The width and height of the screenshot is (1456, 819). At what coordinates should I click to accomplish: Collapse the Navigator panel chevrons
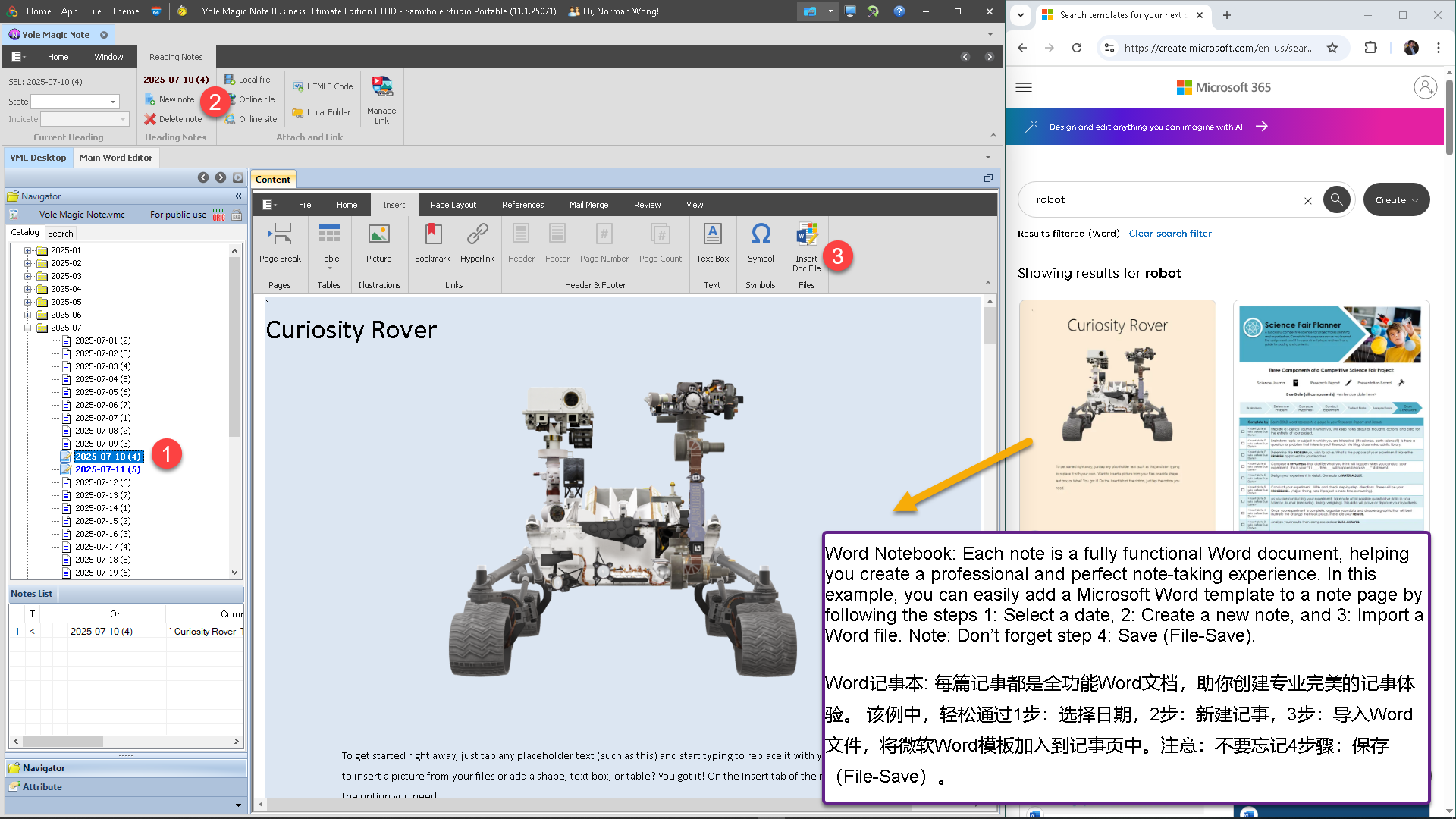[238, 196]
